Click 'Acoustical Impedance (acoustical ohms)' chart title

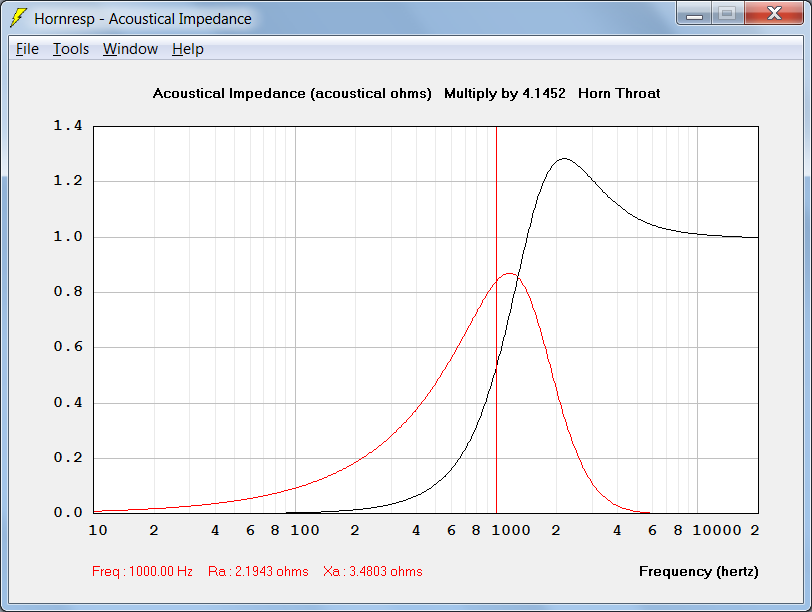point(292,94)
